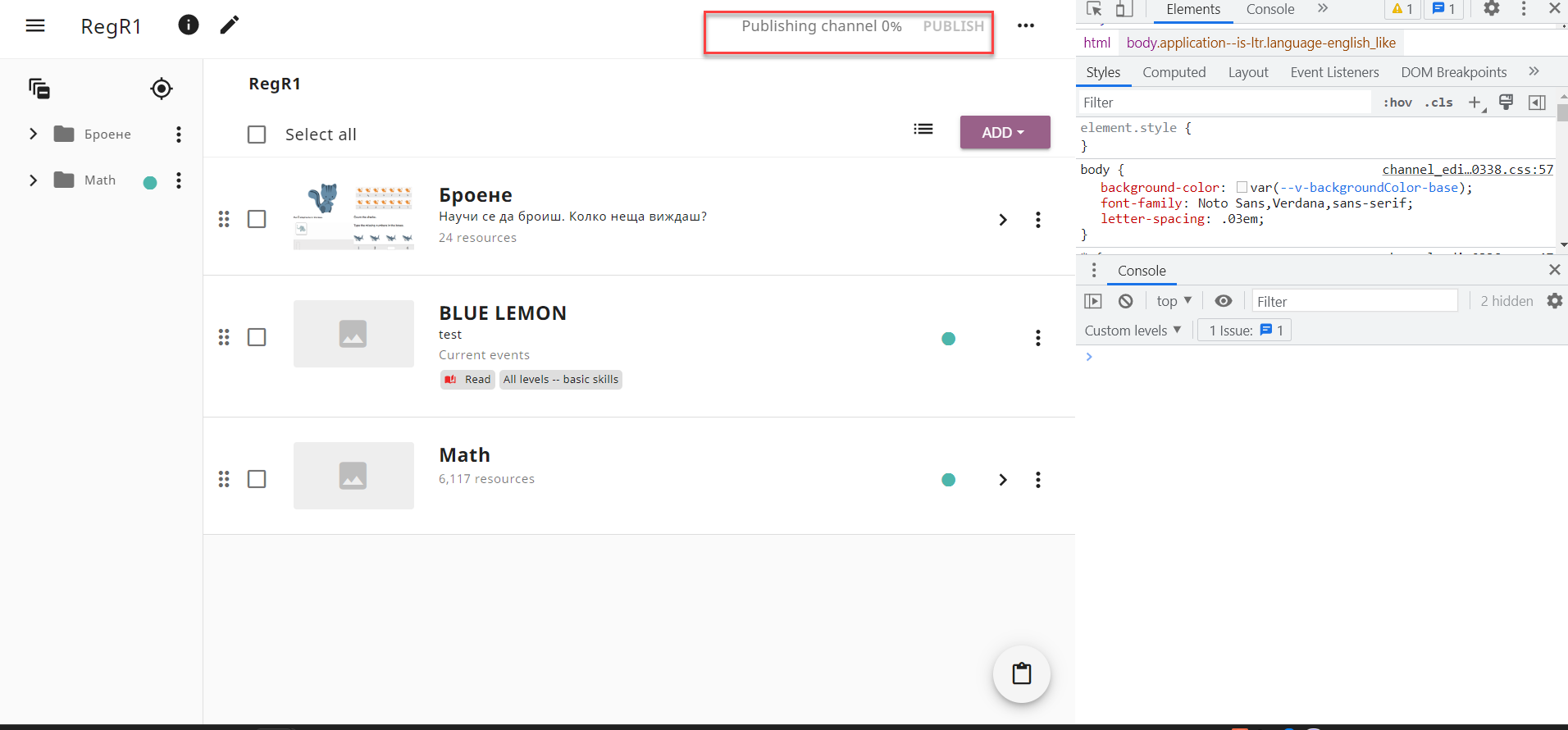Open options for Броене in sidebar
The height and width of the screenshot is (730, 1568).
(x=179, y=135)
